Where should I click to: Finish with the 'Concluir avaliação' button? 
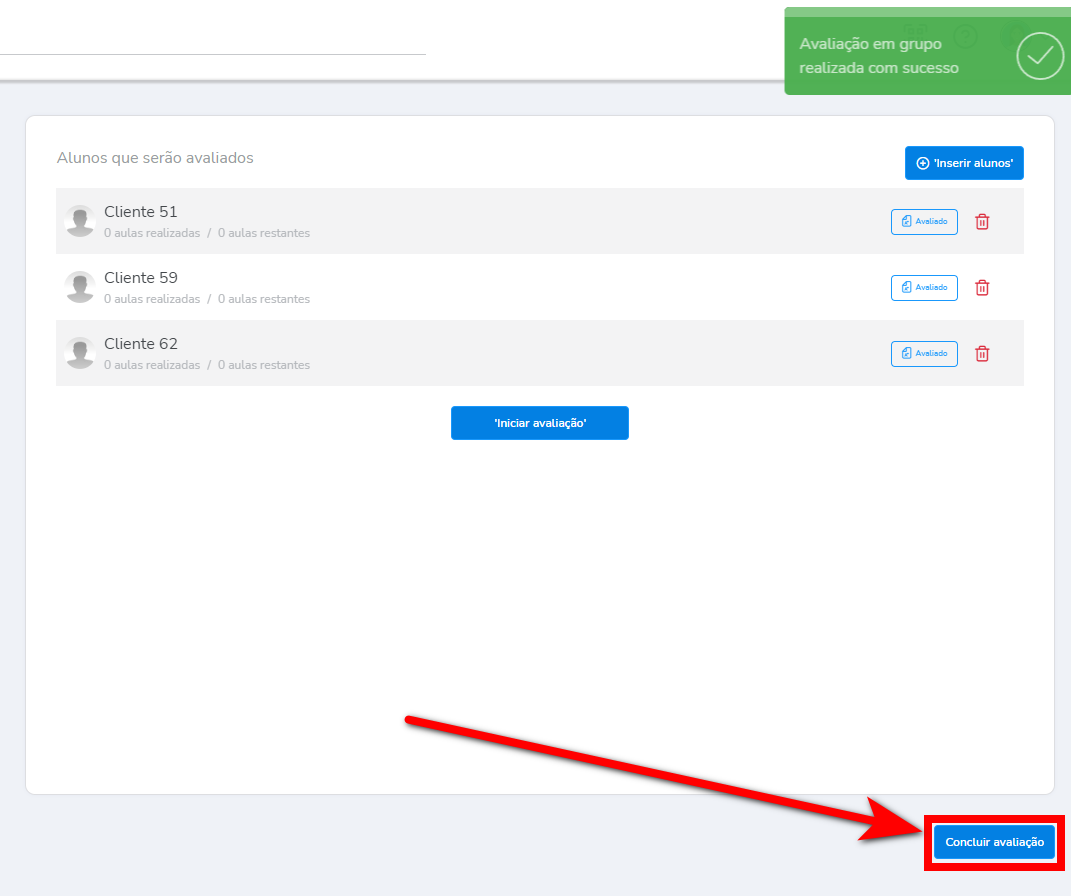click(x=994, y=842)
